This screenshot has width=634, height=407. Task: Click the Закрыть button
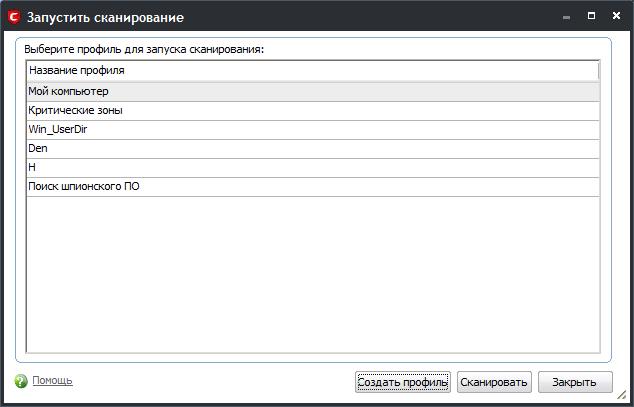[575, 382]
